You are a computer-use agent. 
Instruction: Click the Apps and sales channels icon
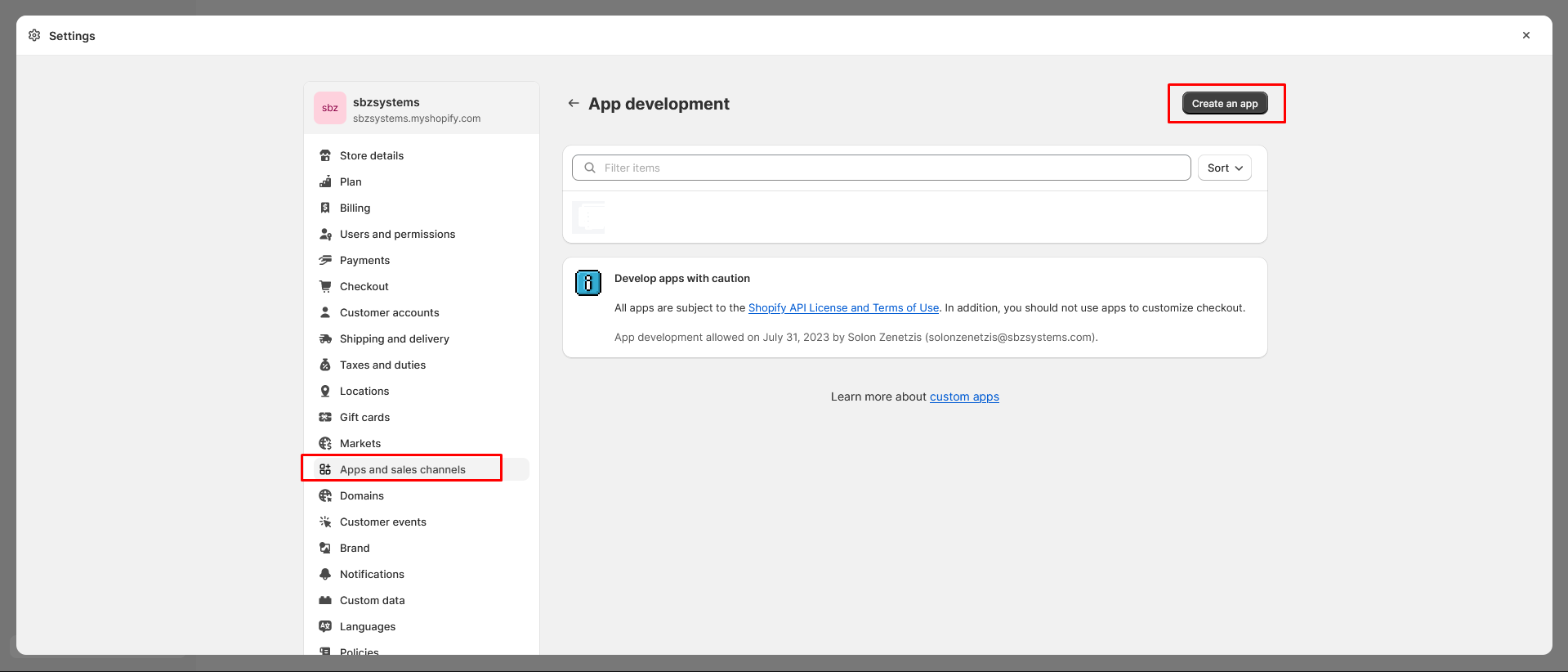[325, 469]
